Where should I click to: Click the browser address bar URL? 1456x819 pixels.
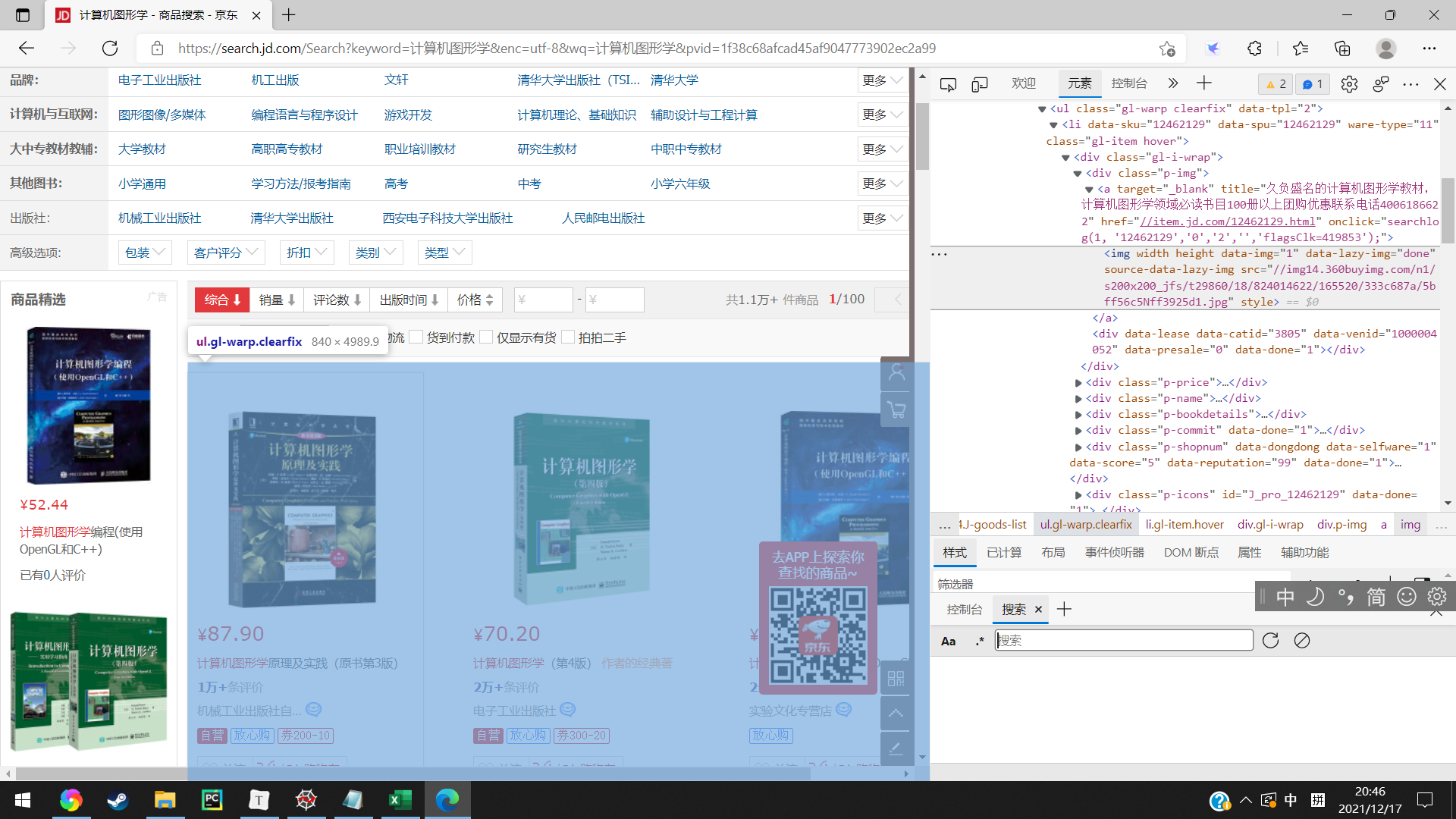coord(557,49)
